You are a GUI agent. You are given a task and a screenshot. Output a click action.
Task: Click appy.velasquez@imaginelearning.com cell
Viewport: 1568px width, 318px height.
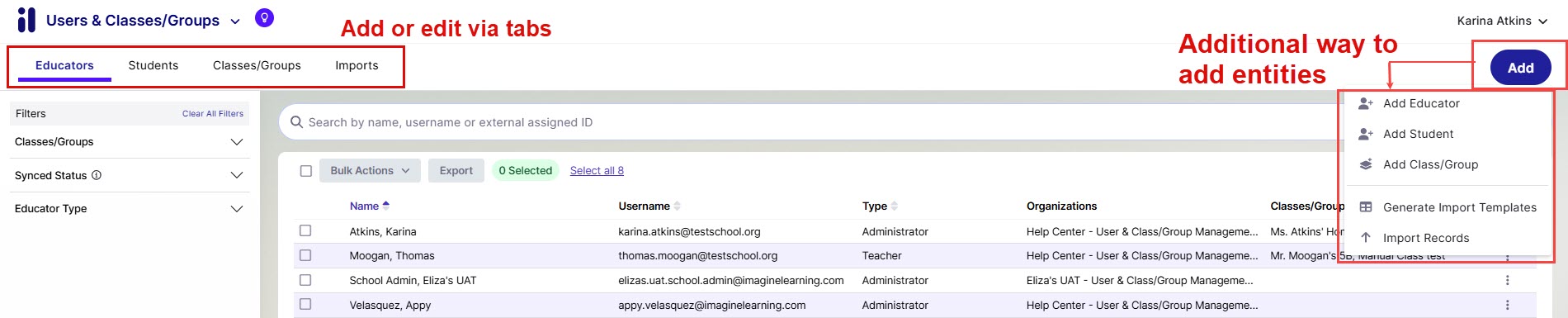pyautogui.click(x=712, y=306)
